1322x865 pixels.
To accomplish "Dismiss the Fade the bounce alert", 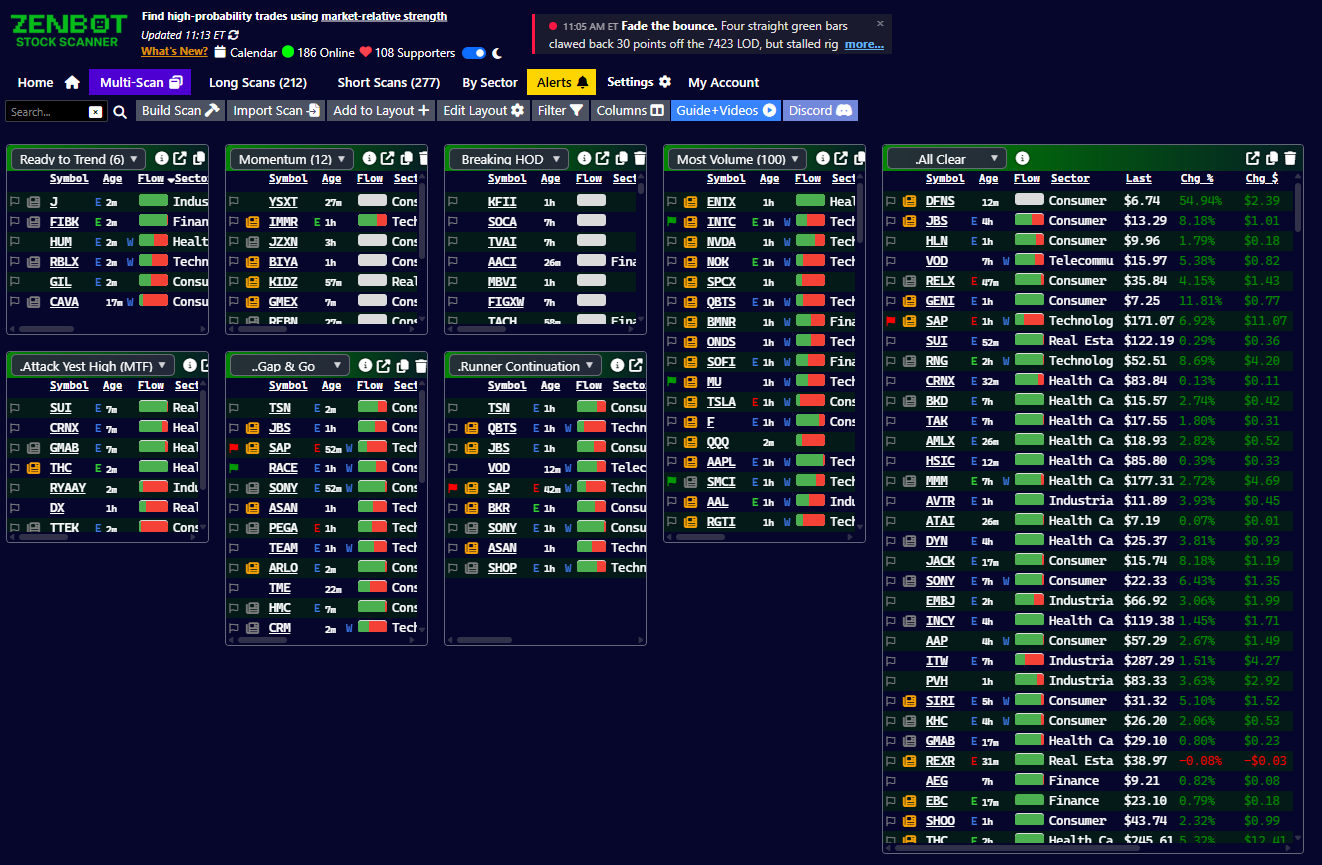I will point(880,23).
